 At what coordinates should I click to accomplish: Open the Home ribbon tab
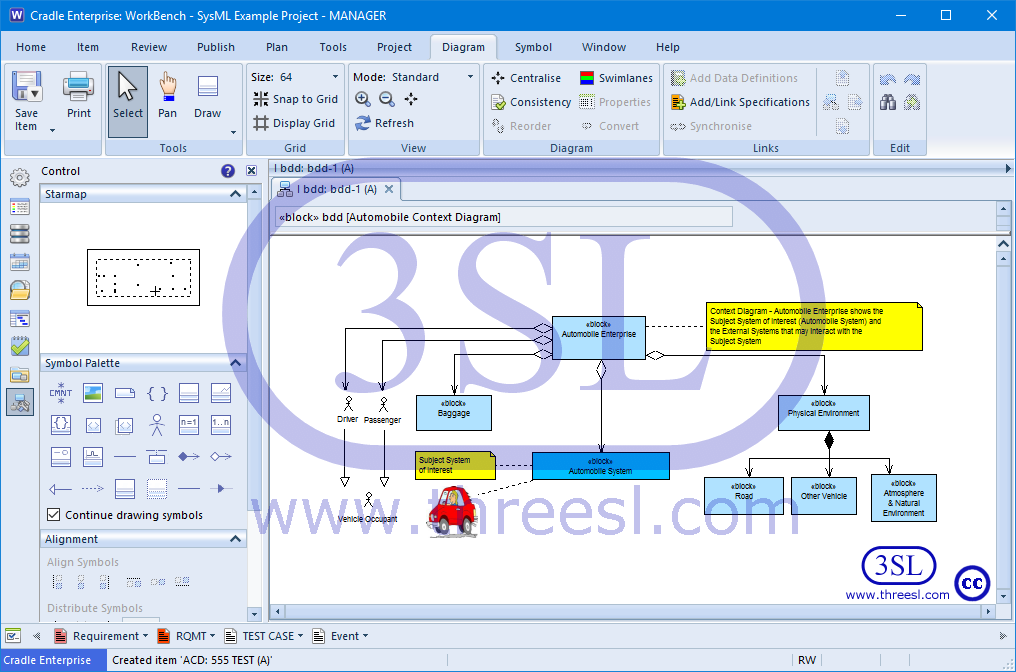click(31, 47)
